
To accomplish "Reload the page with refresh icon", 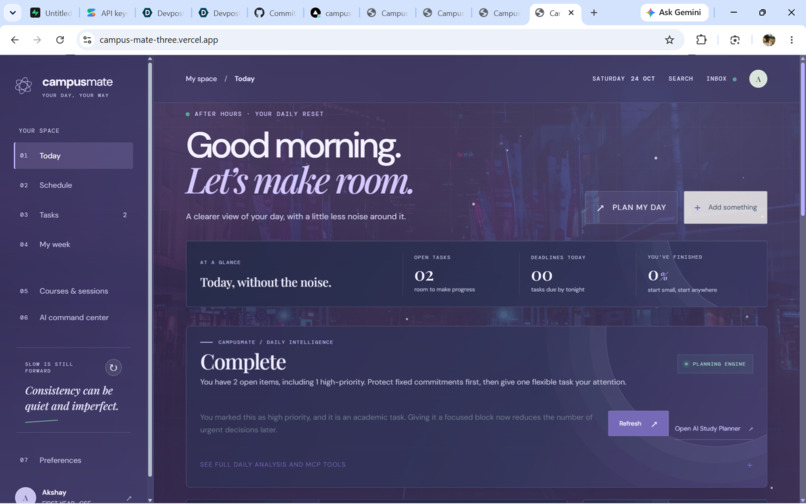I will [60, 40].
